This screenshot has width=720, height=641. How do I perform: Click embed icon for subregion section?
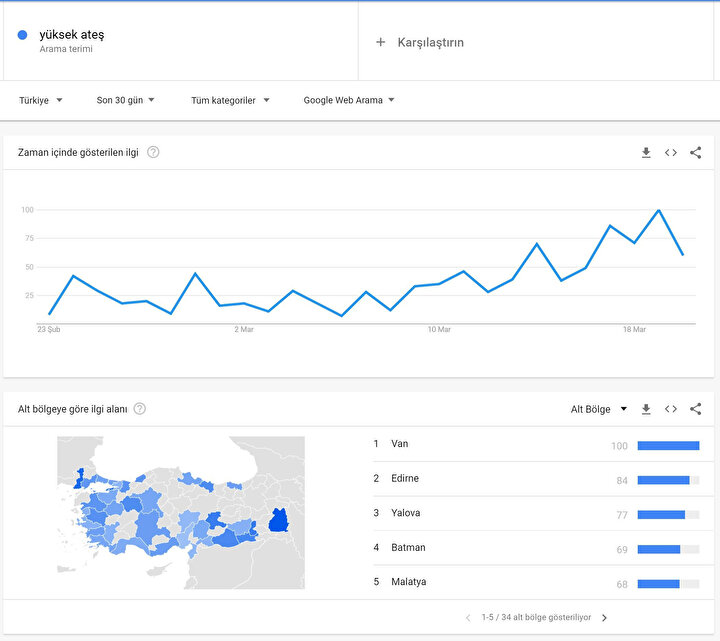click(x=671, y=409)
